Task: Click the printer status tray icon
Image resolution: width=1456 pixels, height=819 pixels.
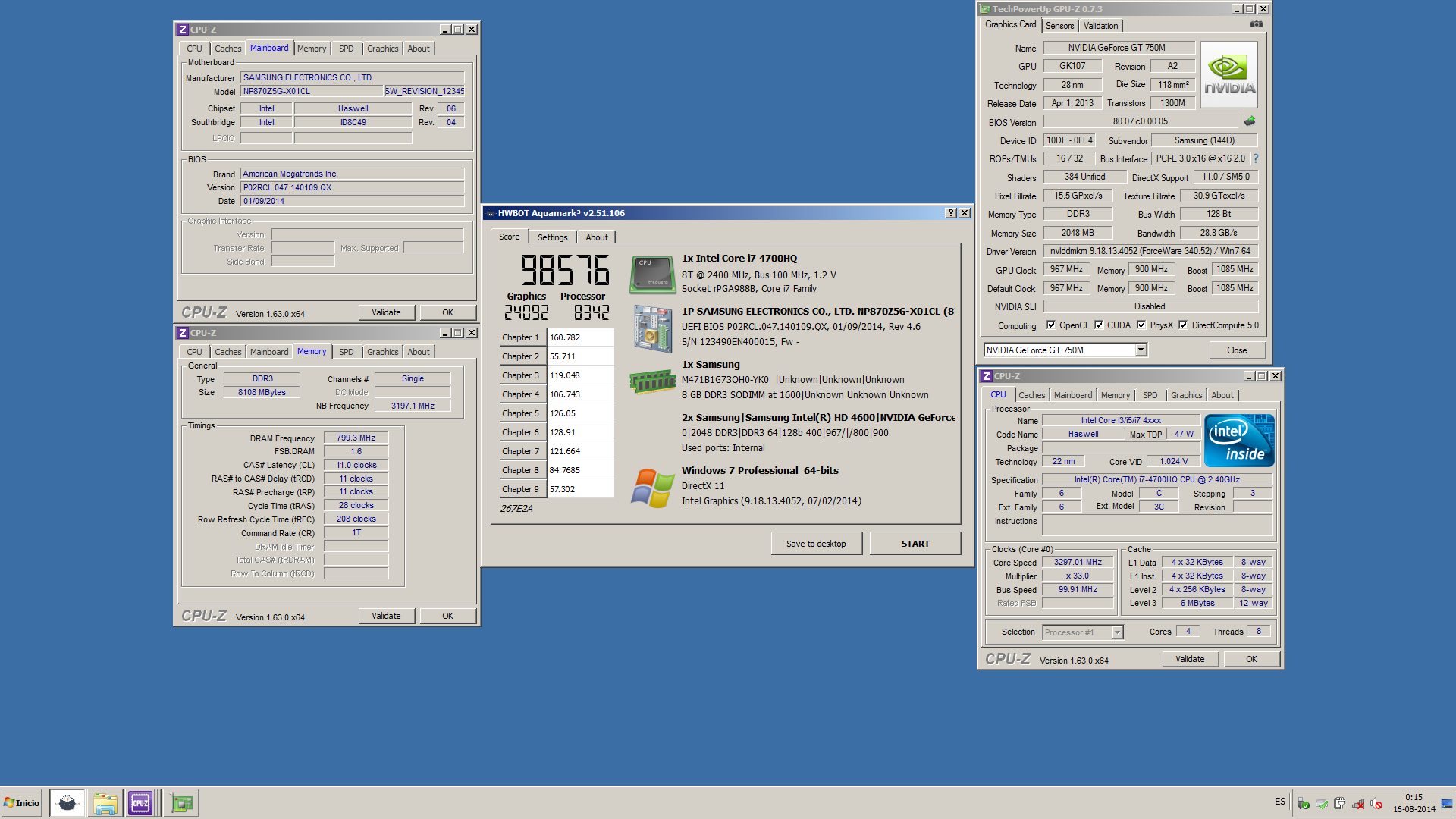Action: [1322, 803]
